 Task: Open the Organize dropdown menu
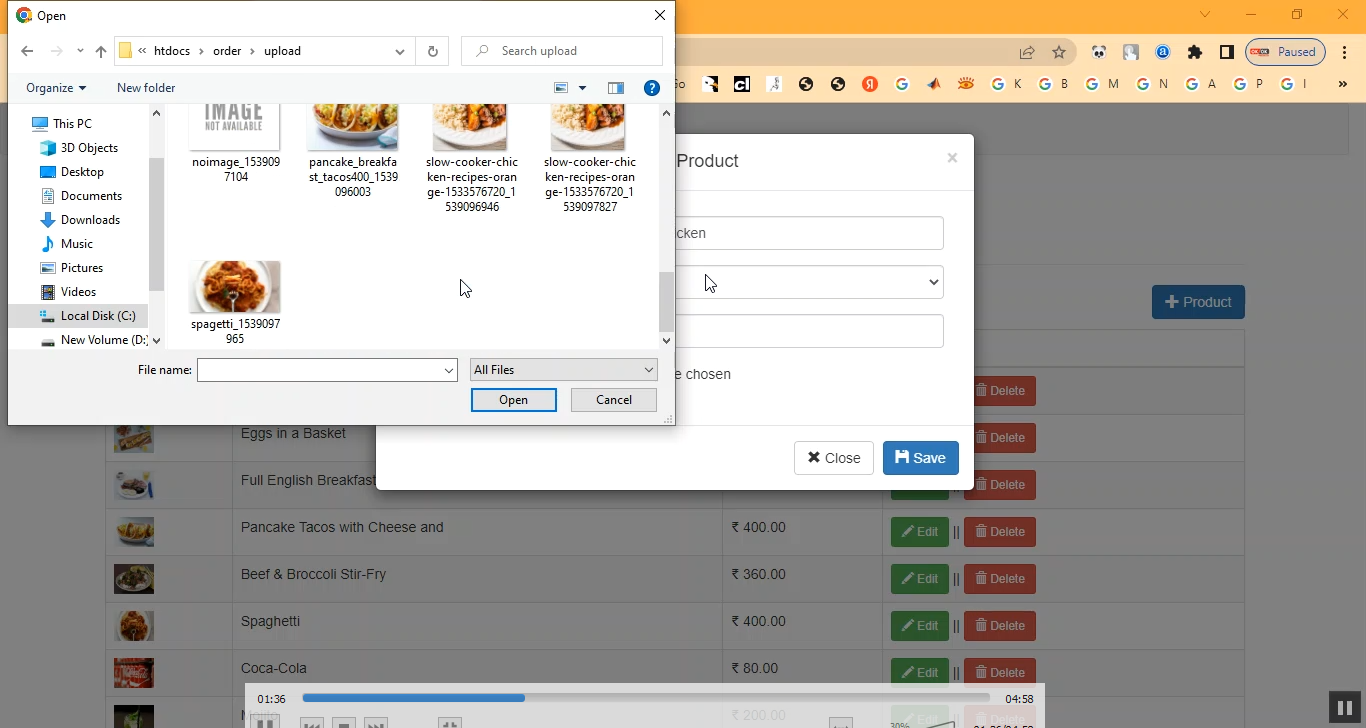click(56, 88)
